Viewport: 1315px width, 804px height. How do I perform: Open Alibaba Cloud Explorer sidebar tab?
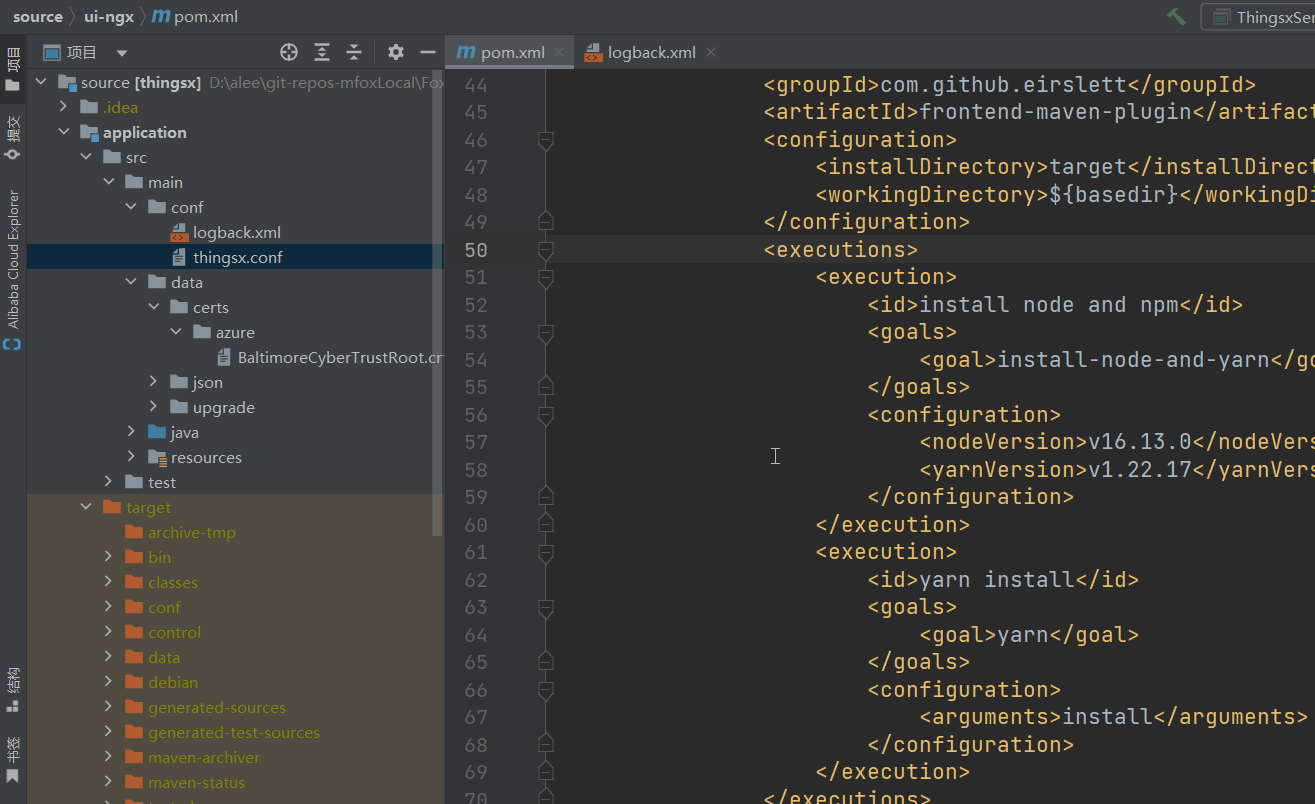tap(13, 269)
